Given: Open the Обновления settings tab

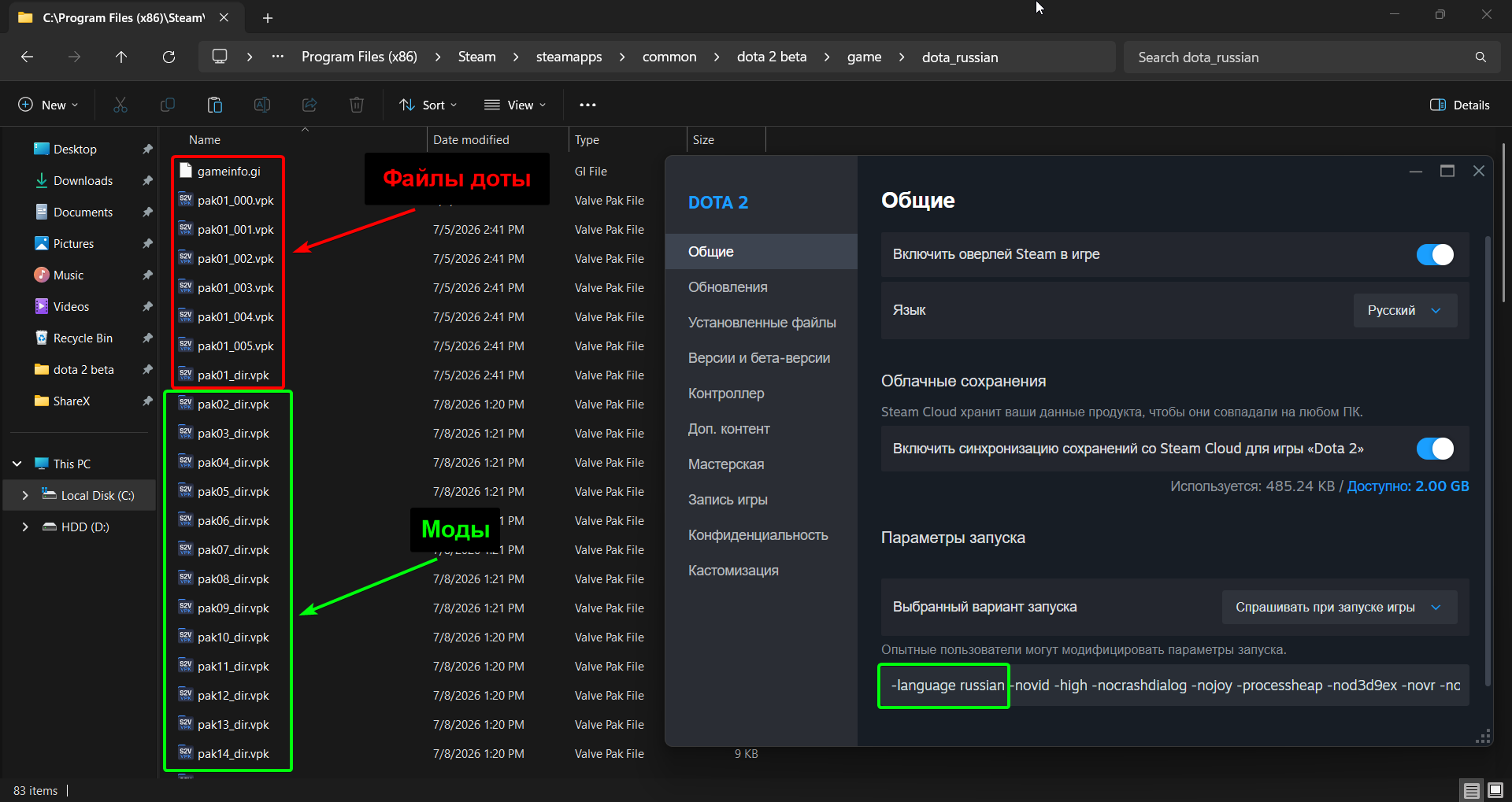Looking at the screenshot, I should click(x=728, y=287).
